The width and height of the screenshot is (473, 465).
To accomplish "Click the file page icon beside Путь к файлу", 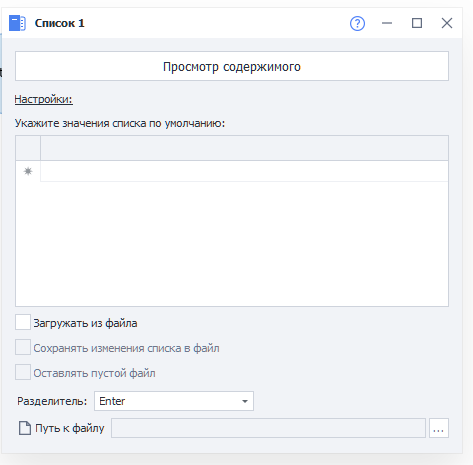I will (x=25, y=428).
